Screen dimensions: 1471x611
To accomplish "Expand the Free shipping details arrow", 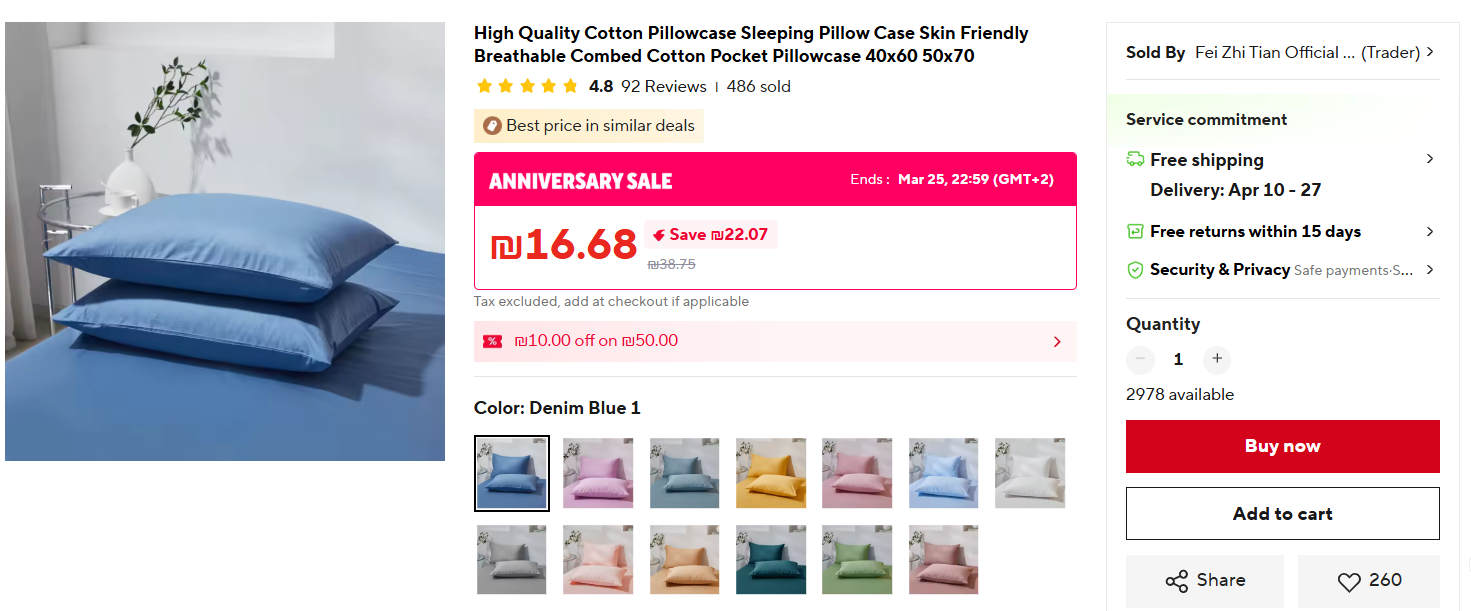I will tap(1430, 159).
